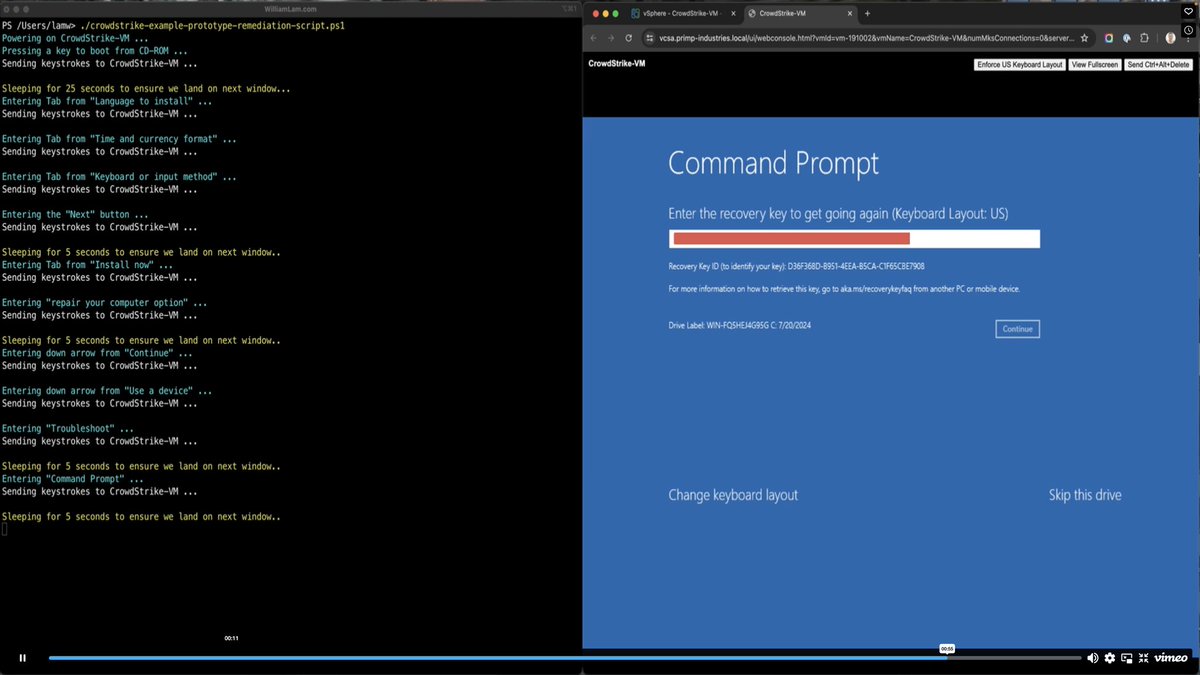Choose Change keyboard layout

[x=733, y=495]
